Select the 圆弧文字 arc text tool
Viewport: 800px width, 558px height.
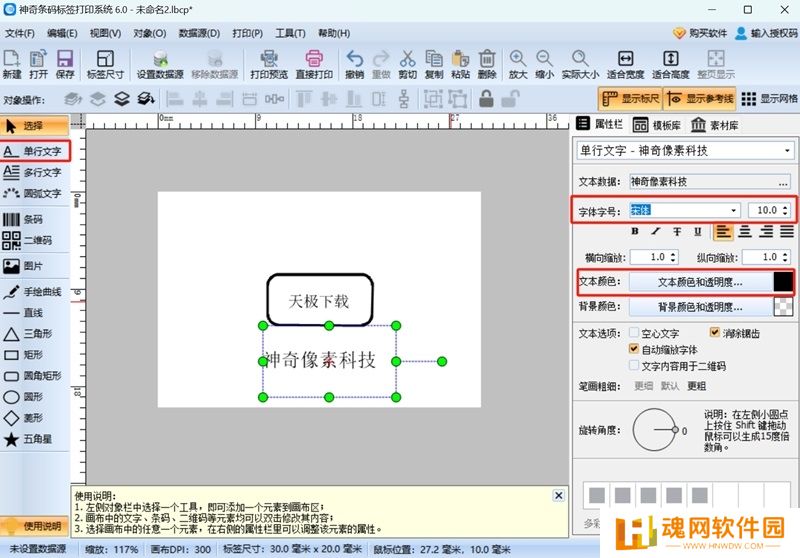click(35, 193)
